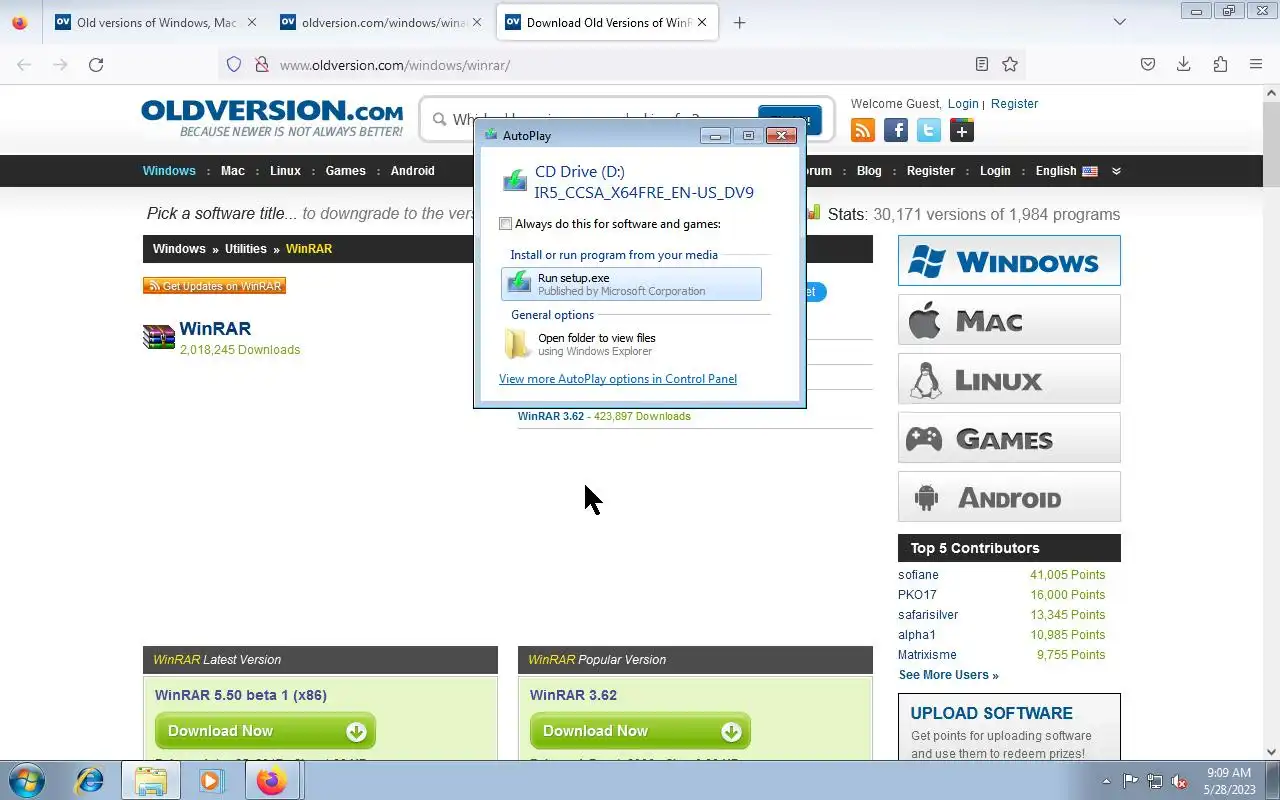1280x800 pixels.
Task: Click the Google plus icon in site header
Action: tap(962, 130)
